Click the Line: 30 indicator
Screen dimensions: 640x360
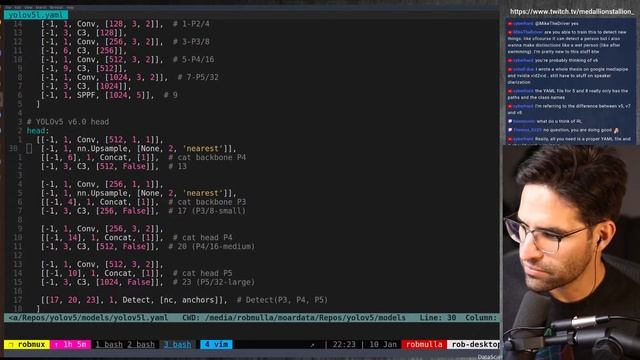pos(438,318)
